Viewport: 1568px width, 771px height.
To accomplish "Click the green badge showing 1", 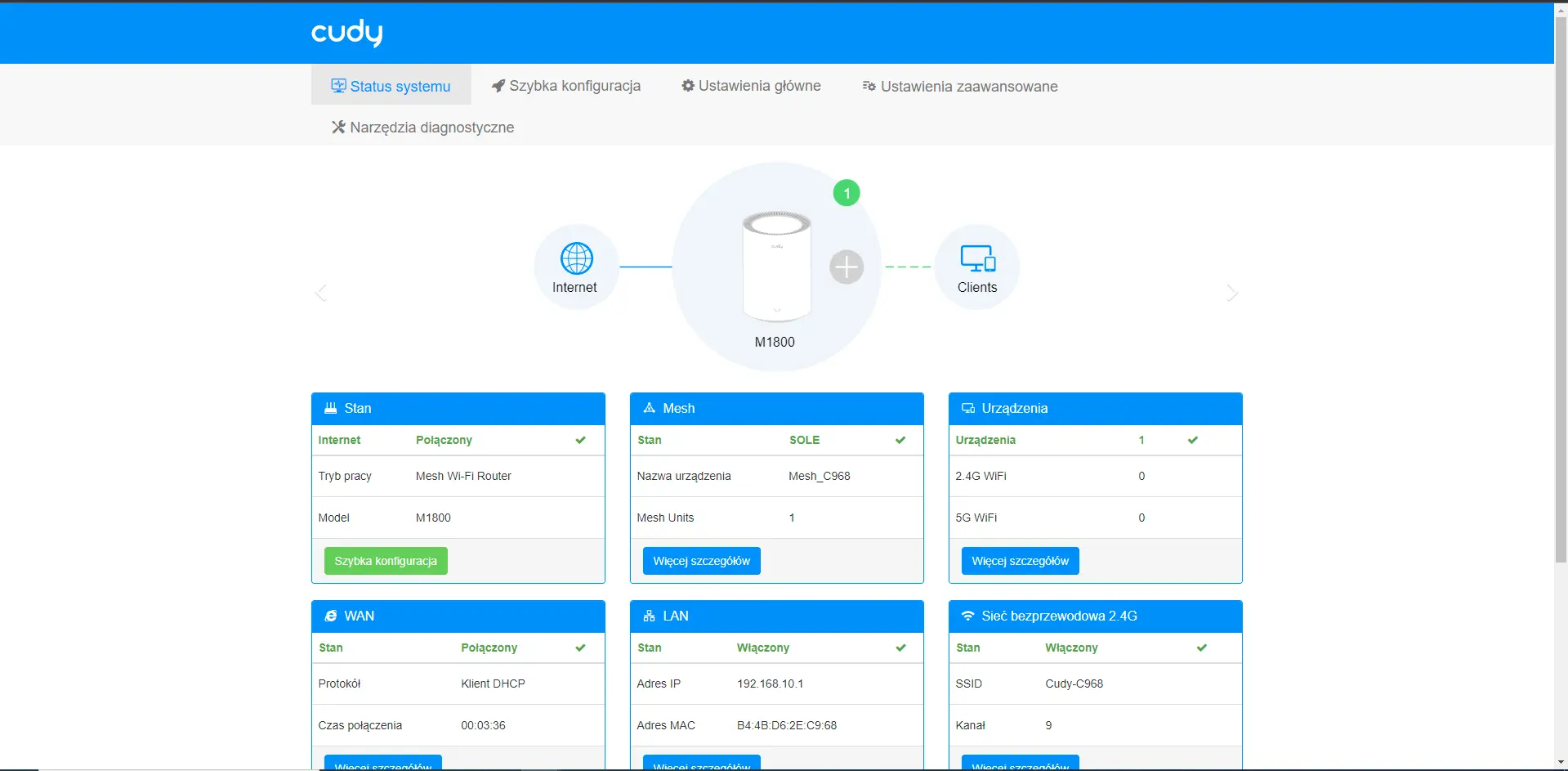I will coord(847,194).
